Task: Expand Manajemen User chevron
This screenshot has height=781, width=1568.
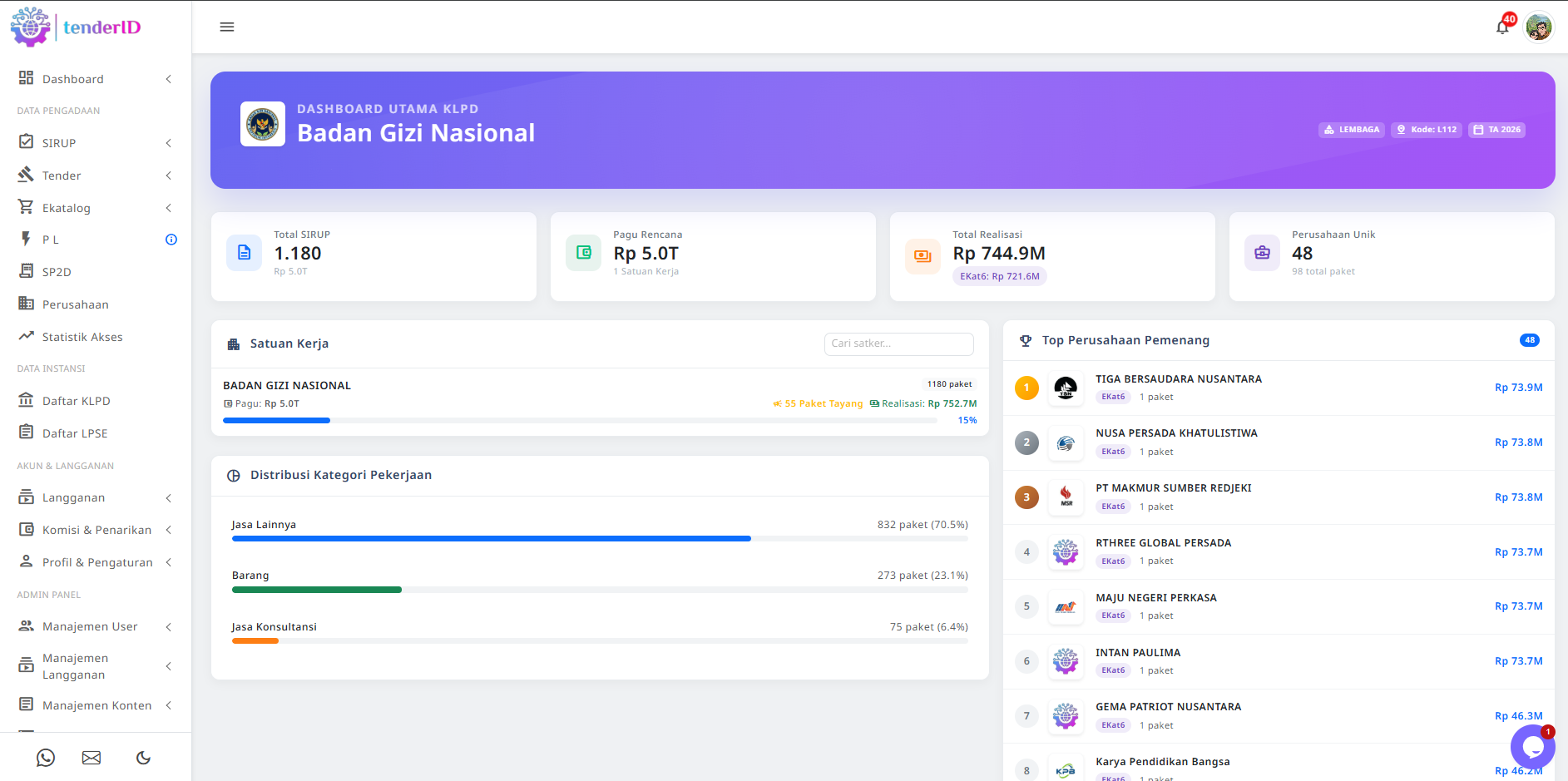Action: click(169, 626)
